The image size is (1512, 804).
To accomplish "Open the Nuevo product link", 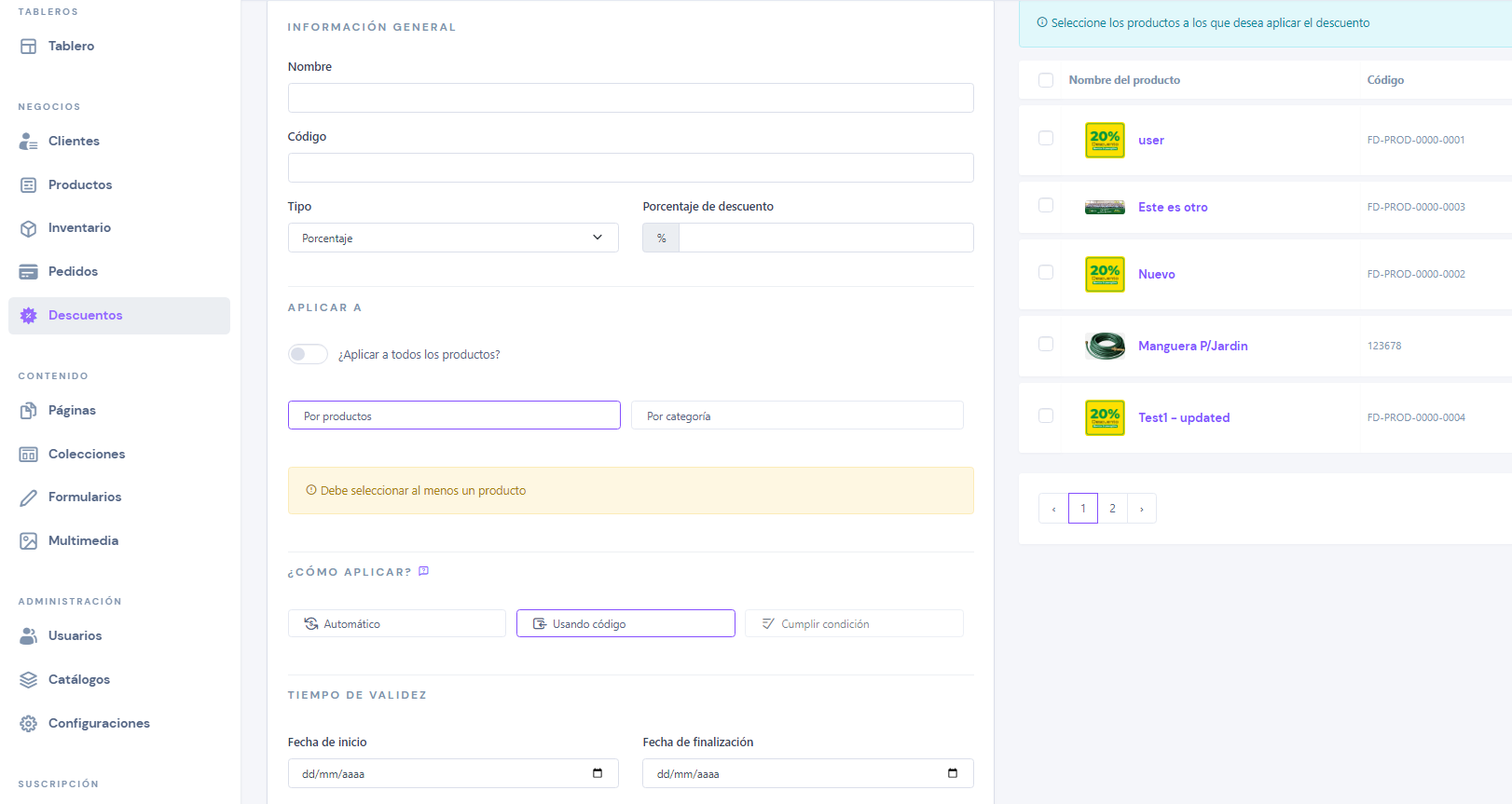I will [1157, 275].
